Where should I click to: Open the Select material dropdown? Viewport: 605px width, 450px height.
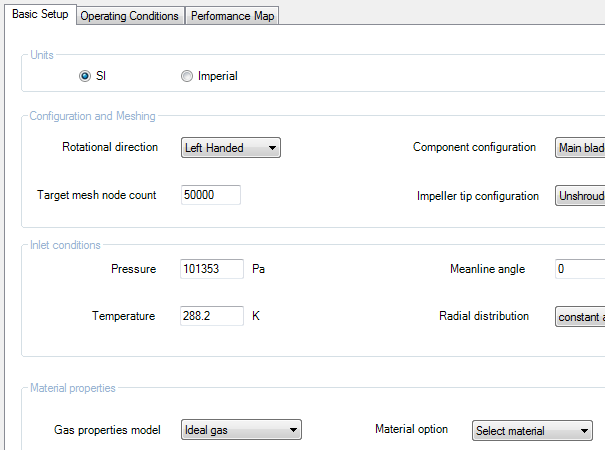click(x=533, y=431)
